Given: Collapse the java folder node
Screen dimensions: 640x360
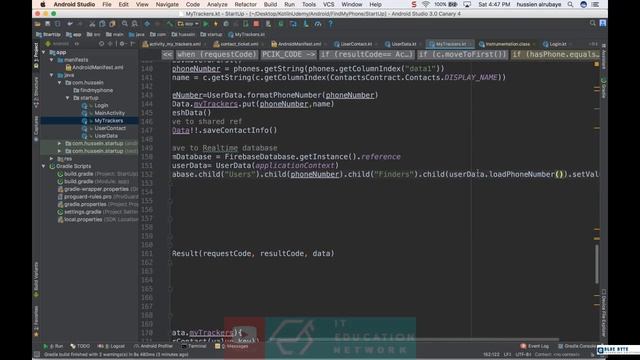Looking at the screenshot, I should pyautogui.click(x=51, y=75).
